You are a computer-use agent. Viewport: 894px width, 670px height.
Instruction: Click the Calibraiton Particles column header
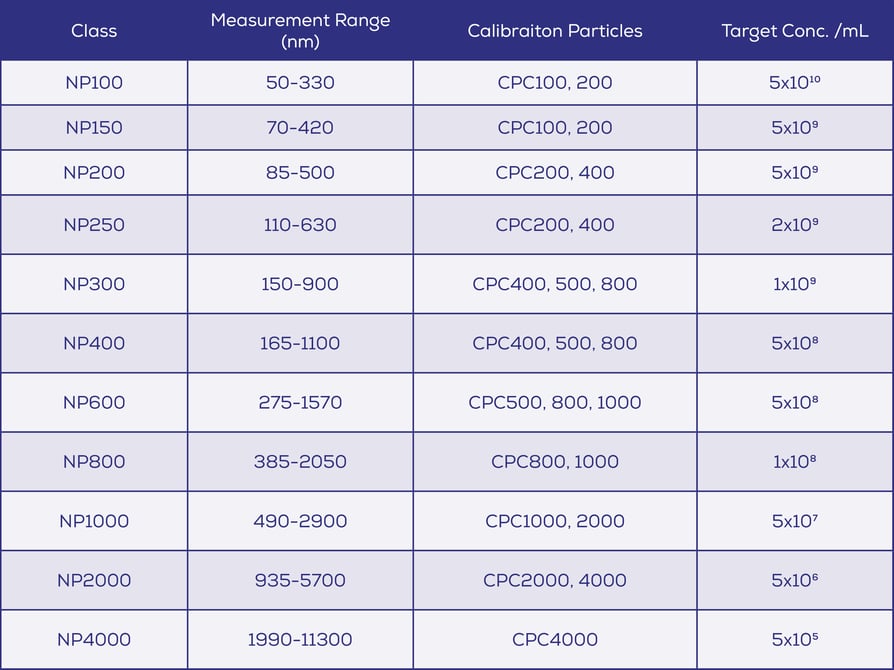(554, 30)
